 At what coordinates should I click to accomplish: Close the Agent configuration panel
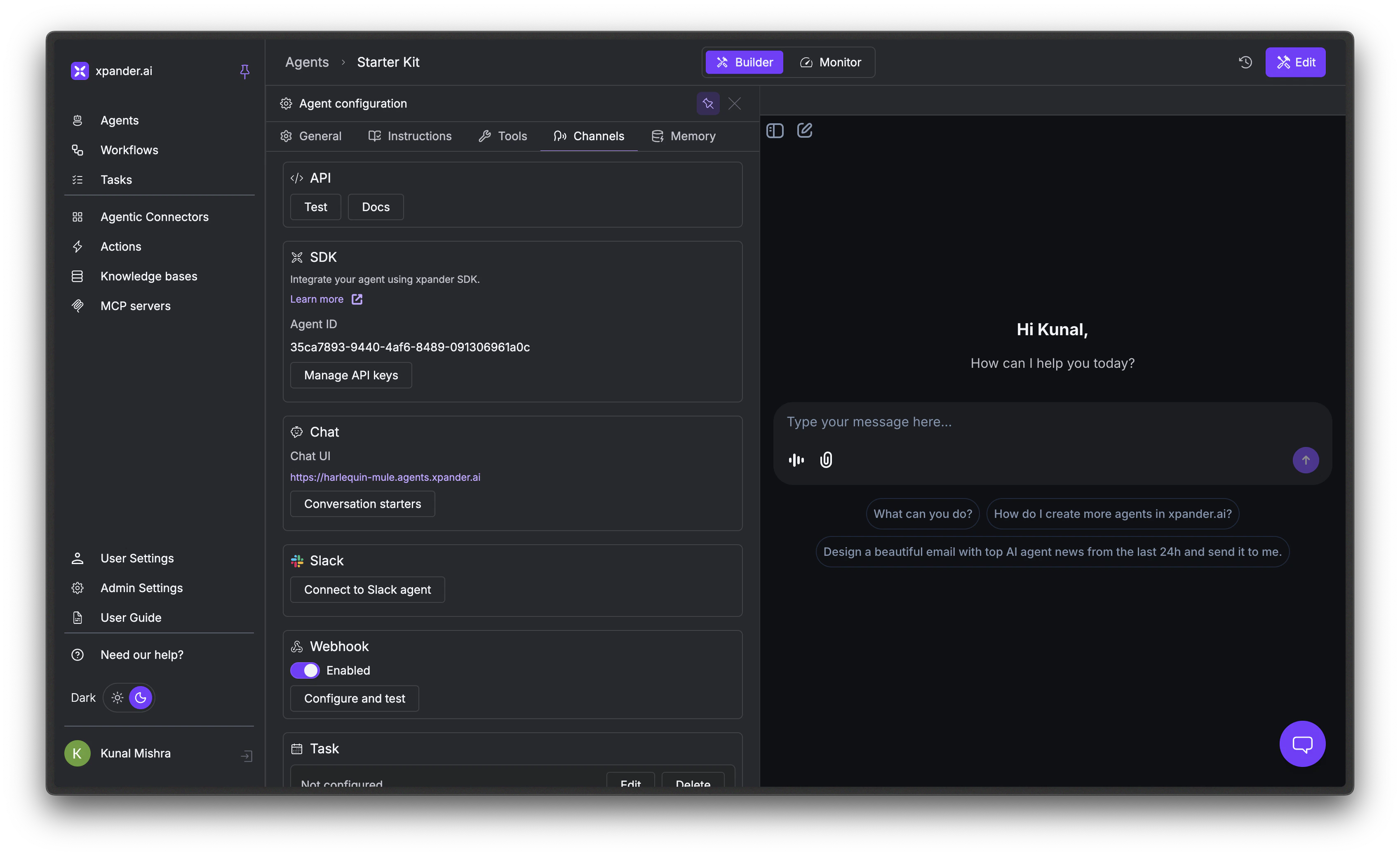(x=734, y=103)
